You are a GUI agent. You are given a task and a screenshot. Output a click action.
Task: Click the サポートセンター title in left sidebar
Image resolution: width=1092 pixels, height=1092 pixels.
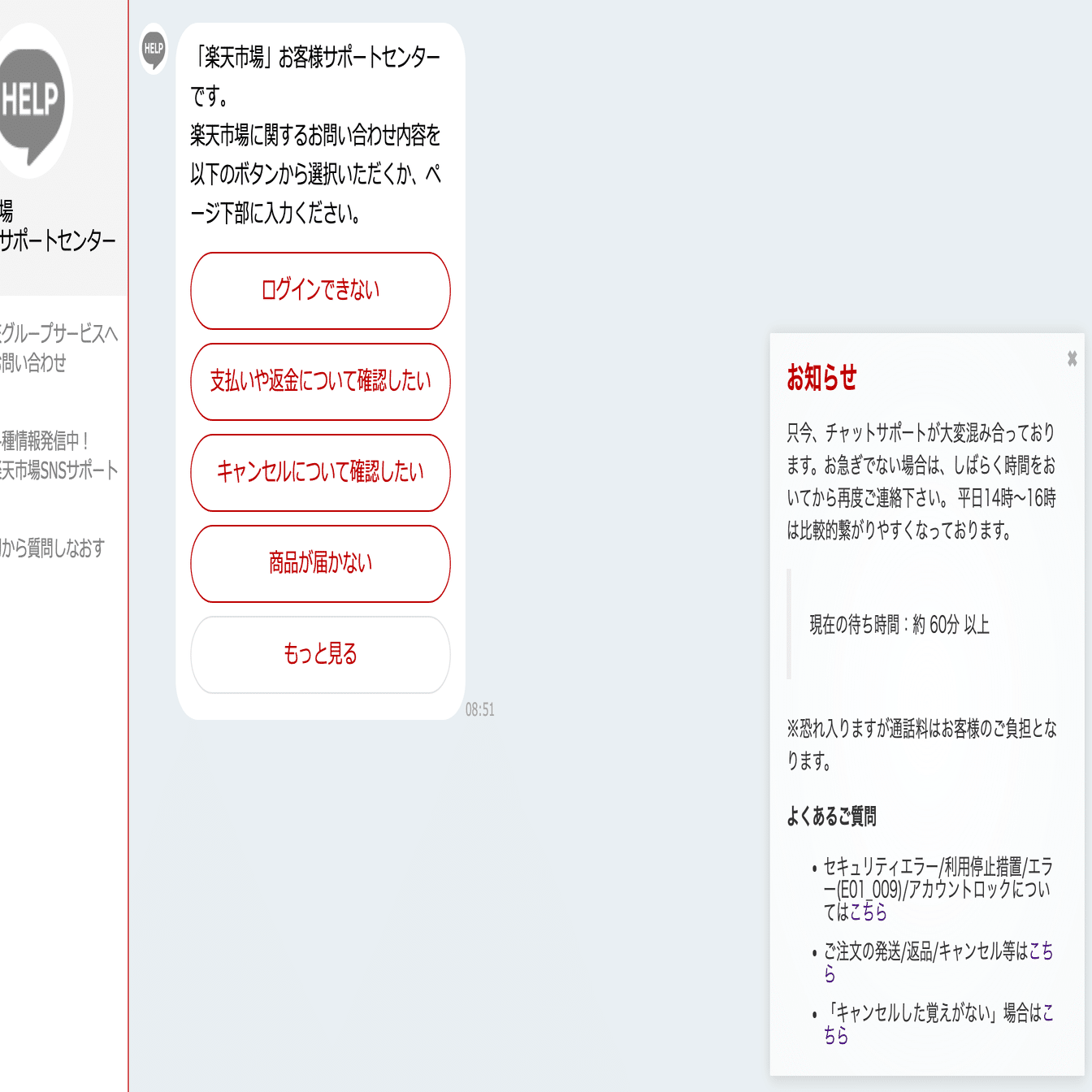point(57,240)
